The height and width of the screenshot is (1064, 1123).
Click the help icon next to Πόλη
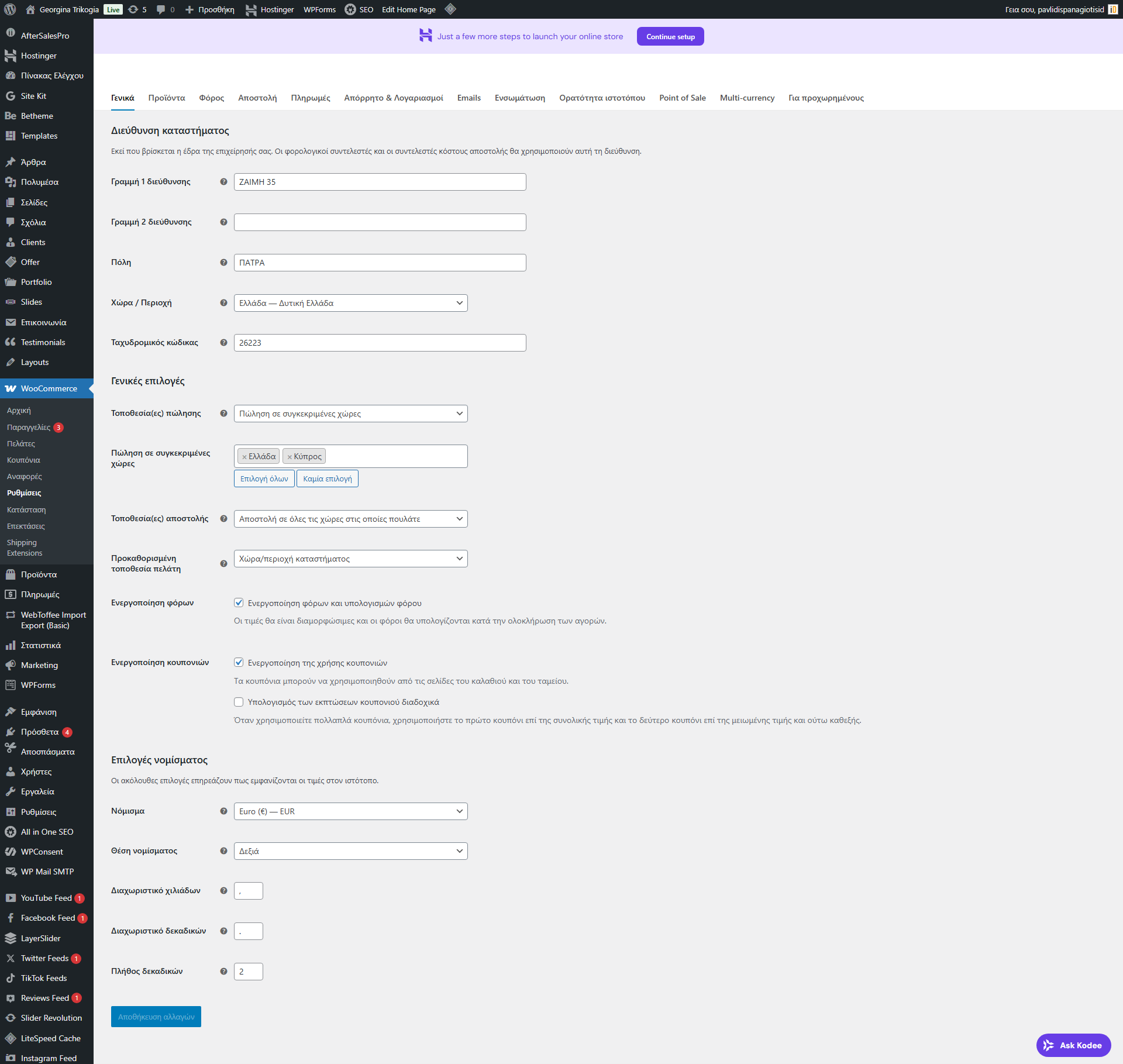tap(223, 263)
